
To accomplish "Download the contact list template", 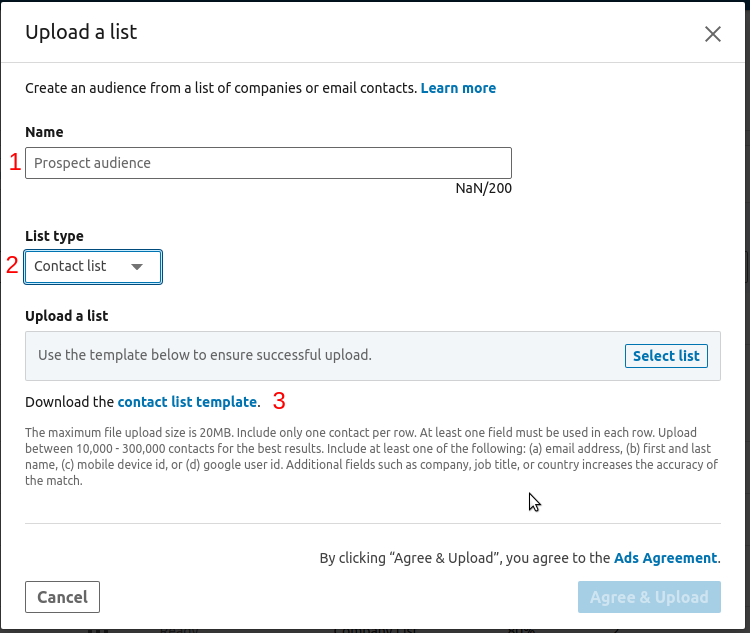I will click(x=187, y=402).
